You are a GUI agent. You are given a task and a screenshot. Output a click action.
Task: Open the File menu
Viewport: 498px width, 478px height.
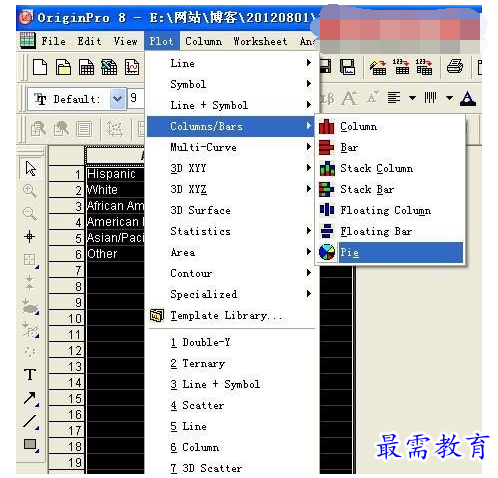coord(53,41)
